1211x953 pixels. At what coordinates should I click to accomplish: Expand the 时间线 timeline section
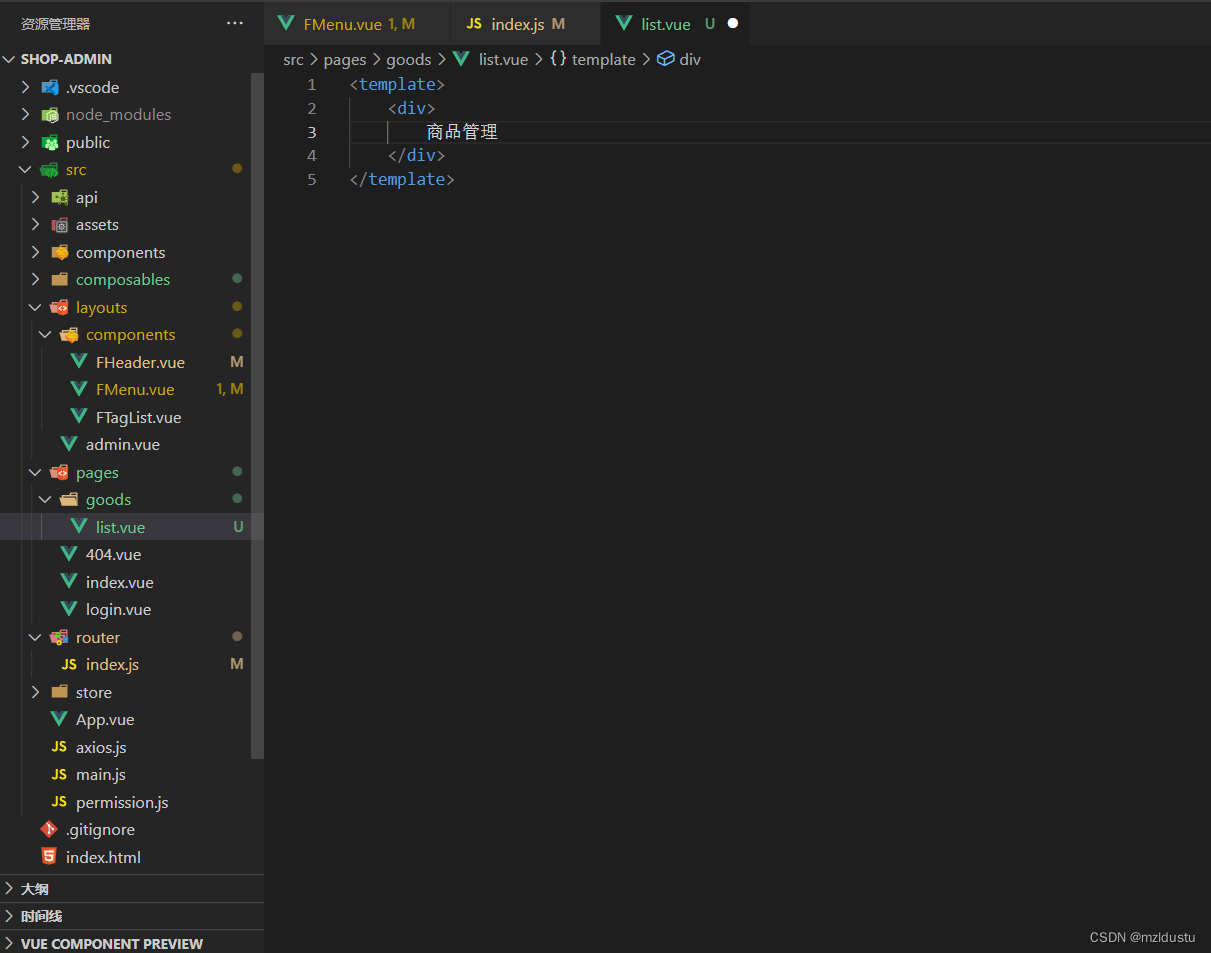pyautogui.click(x=132, y=916)
